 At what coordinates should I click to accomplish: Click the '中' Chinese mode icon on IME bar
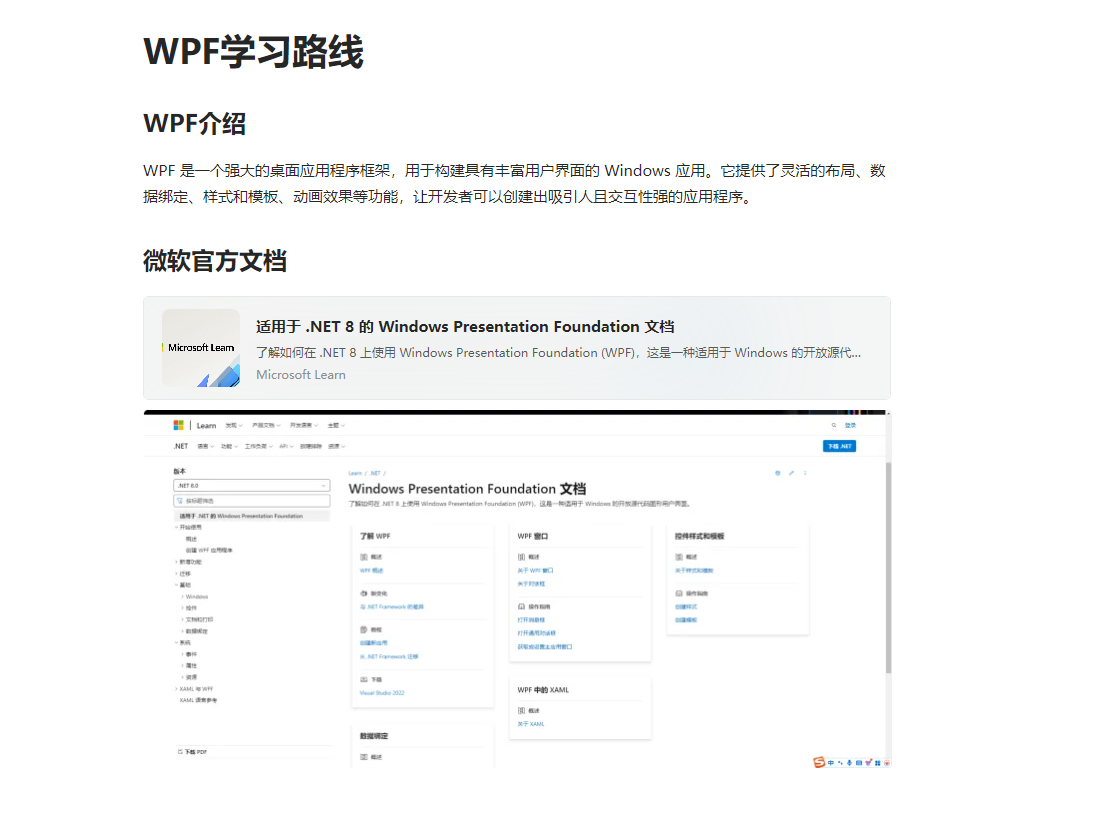click(x=830, y=763)
